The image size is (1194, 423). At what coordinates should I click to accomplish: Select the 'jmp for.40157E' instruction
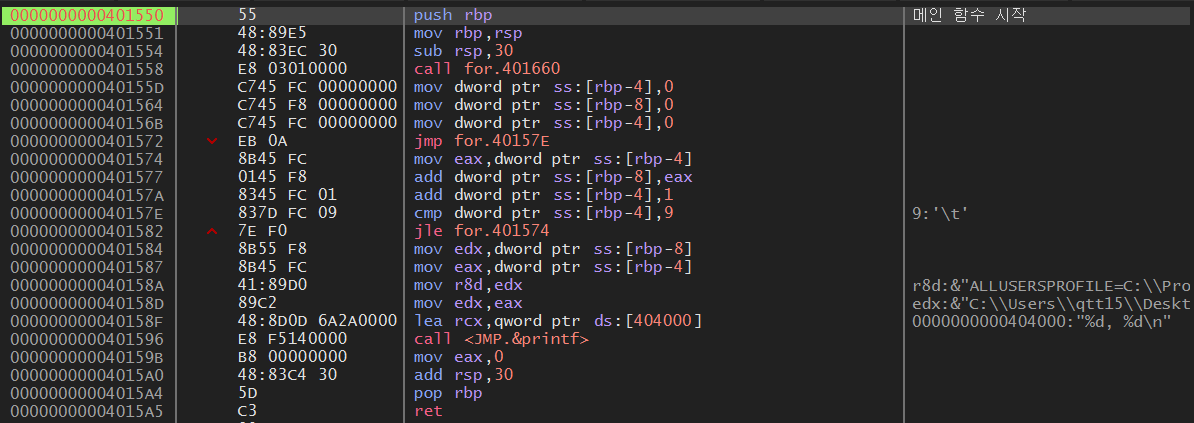[481, 141]
